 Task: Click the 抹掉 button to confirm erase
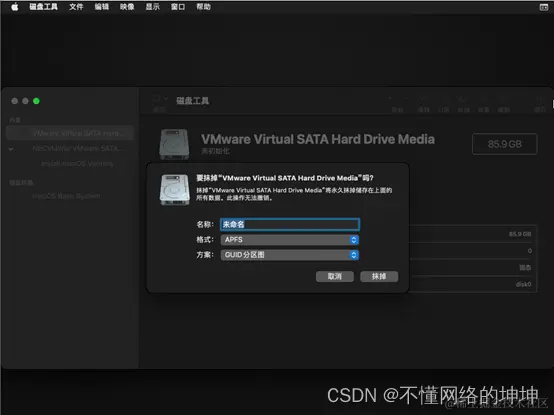point(379,276)
